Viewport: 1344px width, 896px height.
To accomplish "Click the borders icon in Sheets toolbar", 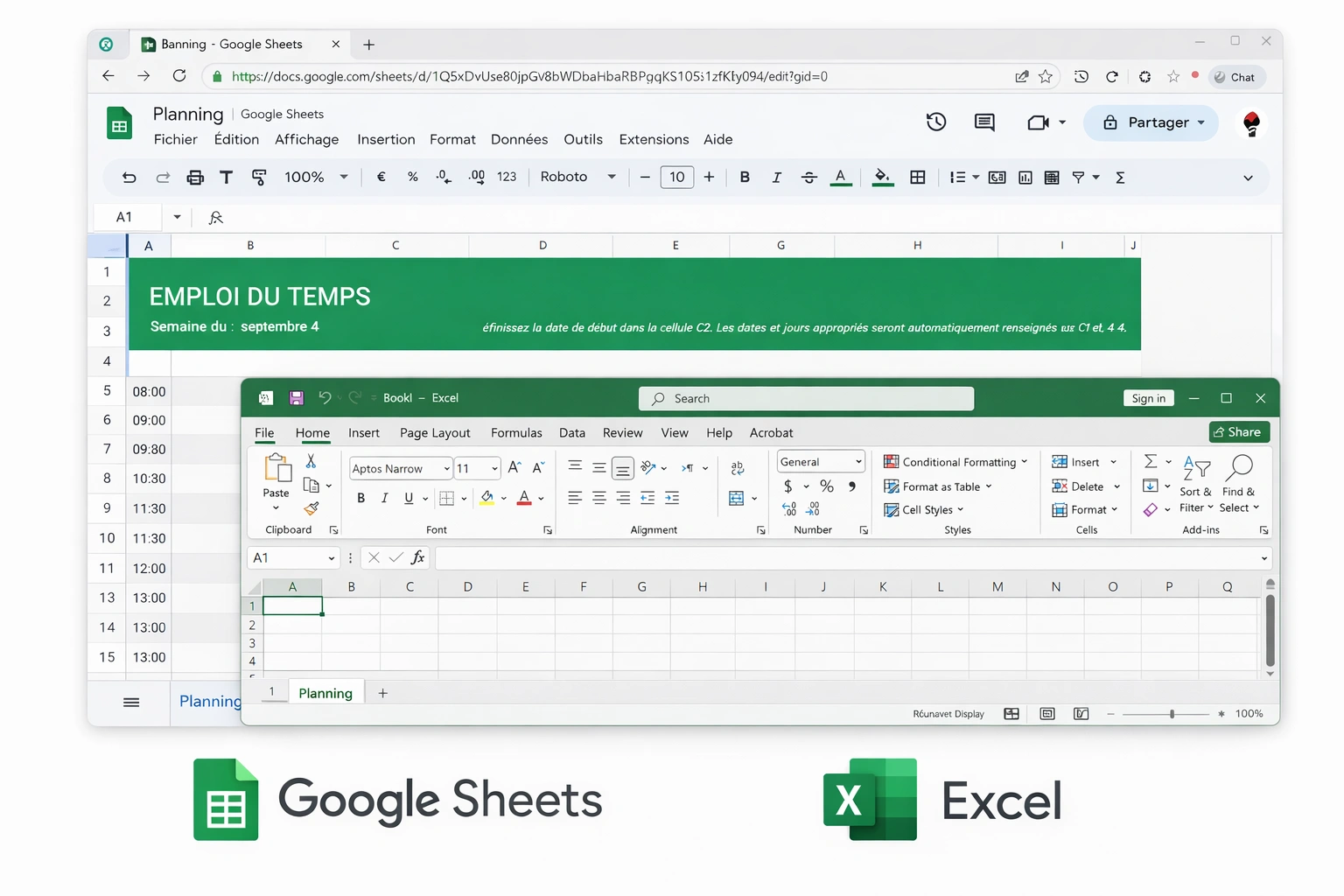I will (x=917, y=177).
